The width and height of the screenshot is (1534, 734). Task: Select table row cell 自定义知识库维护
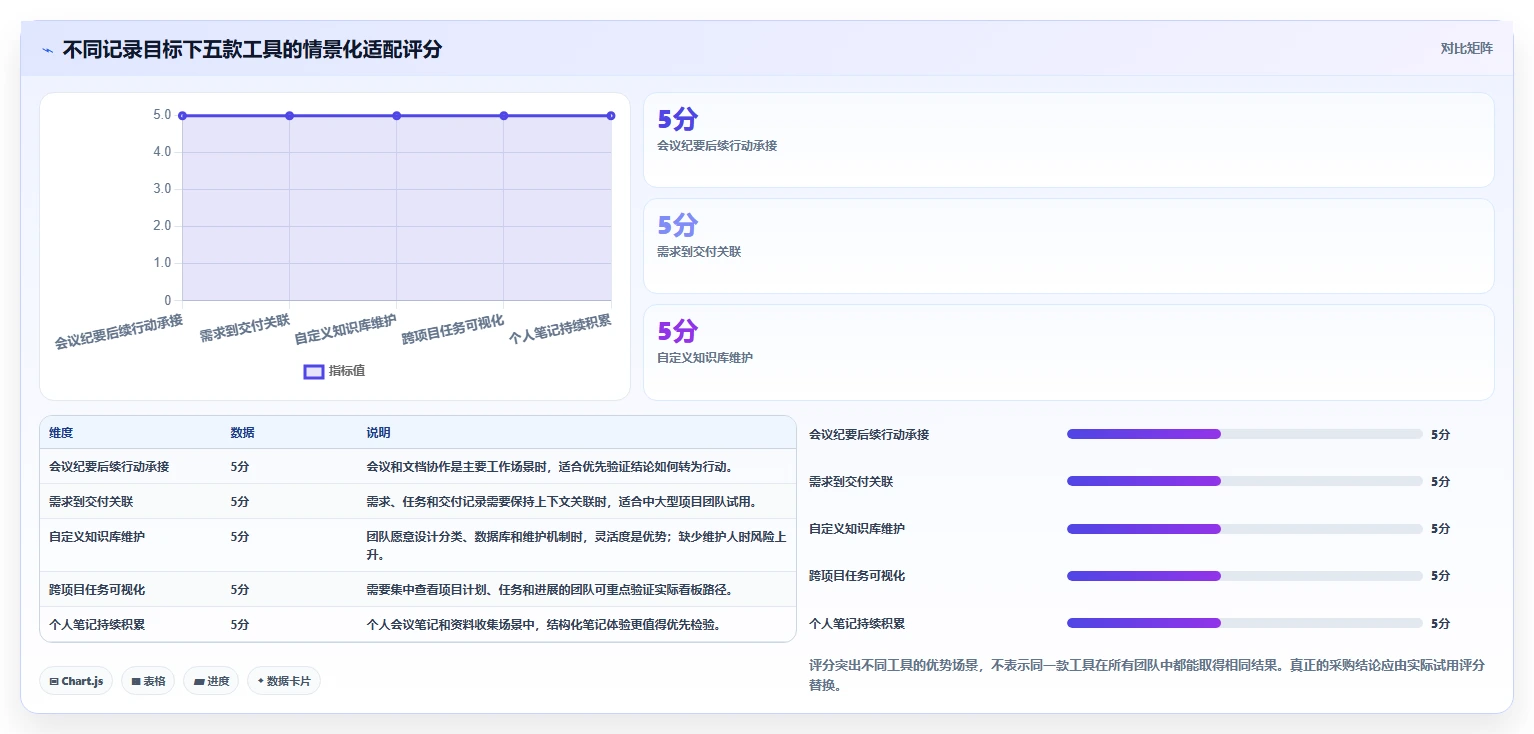pos(97,536)
